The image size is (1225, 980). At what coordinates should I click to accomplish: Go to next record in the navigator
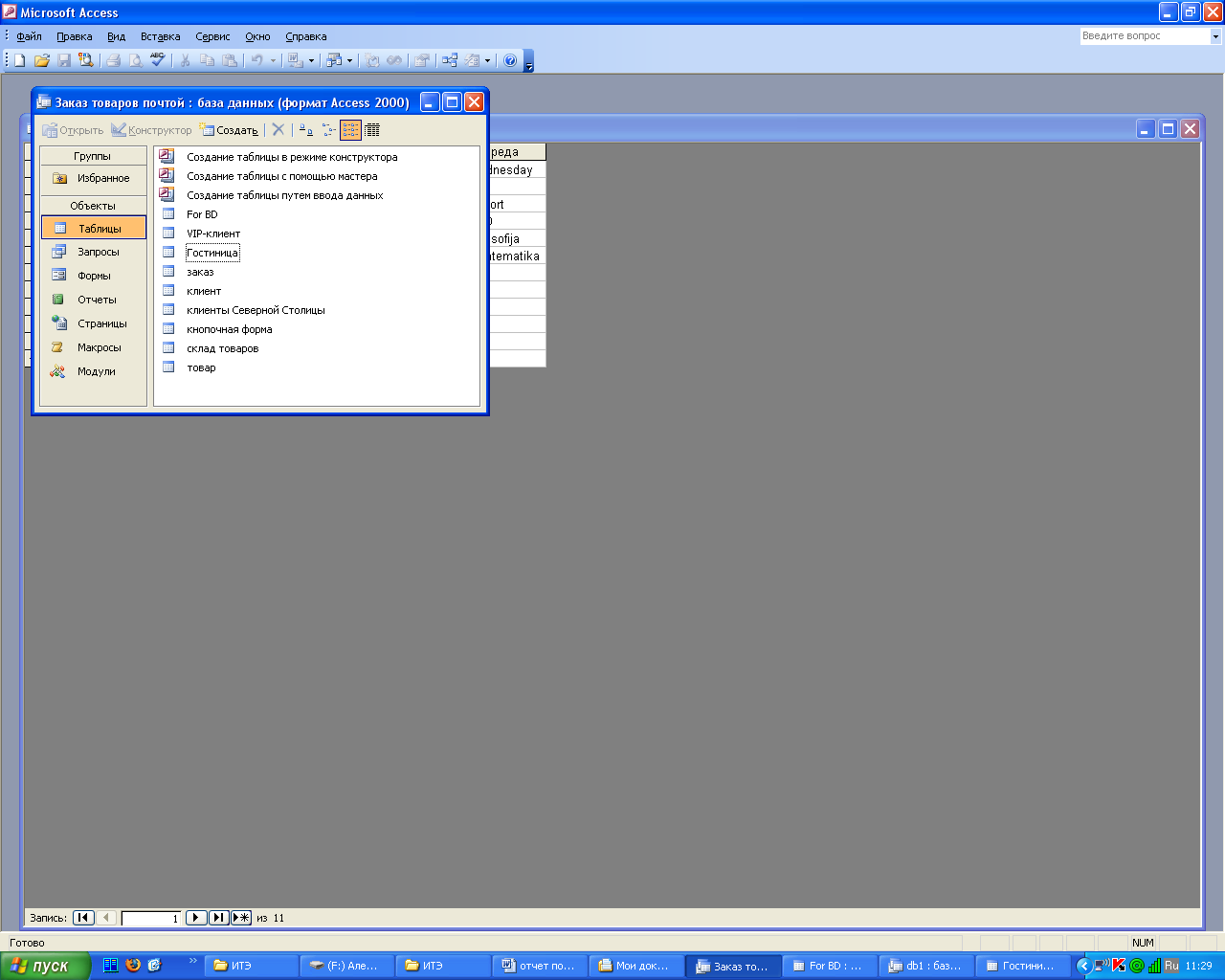(195, 918)
